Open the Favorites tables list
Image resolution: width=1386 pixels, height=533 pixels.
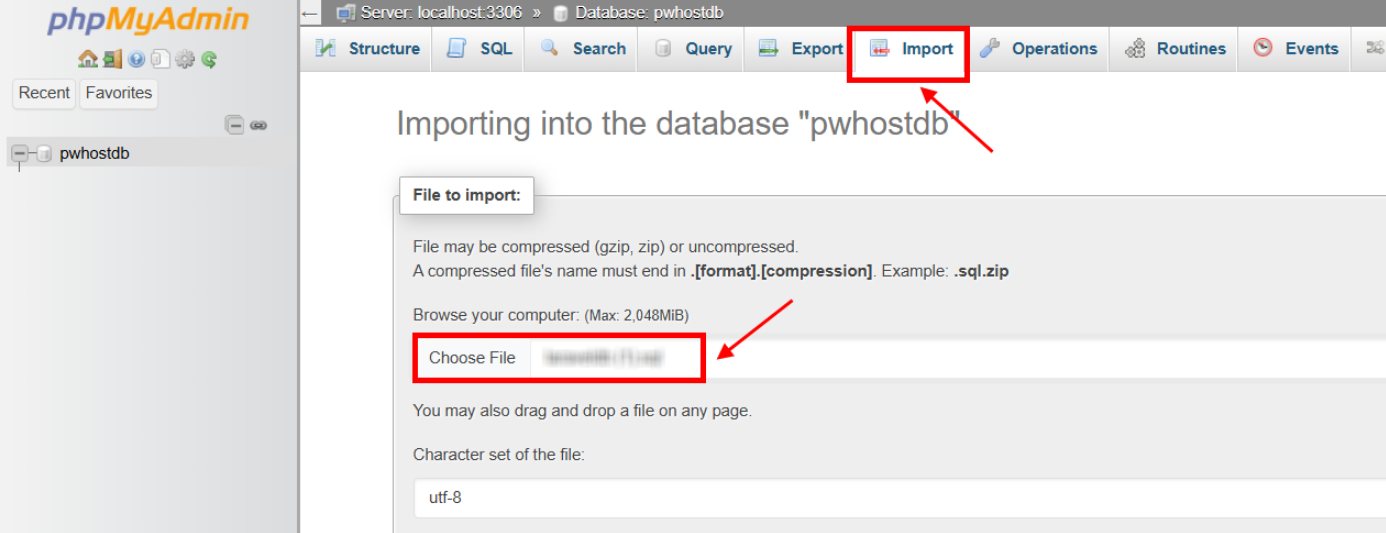[x=119, y=93]
